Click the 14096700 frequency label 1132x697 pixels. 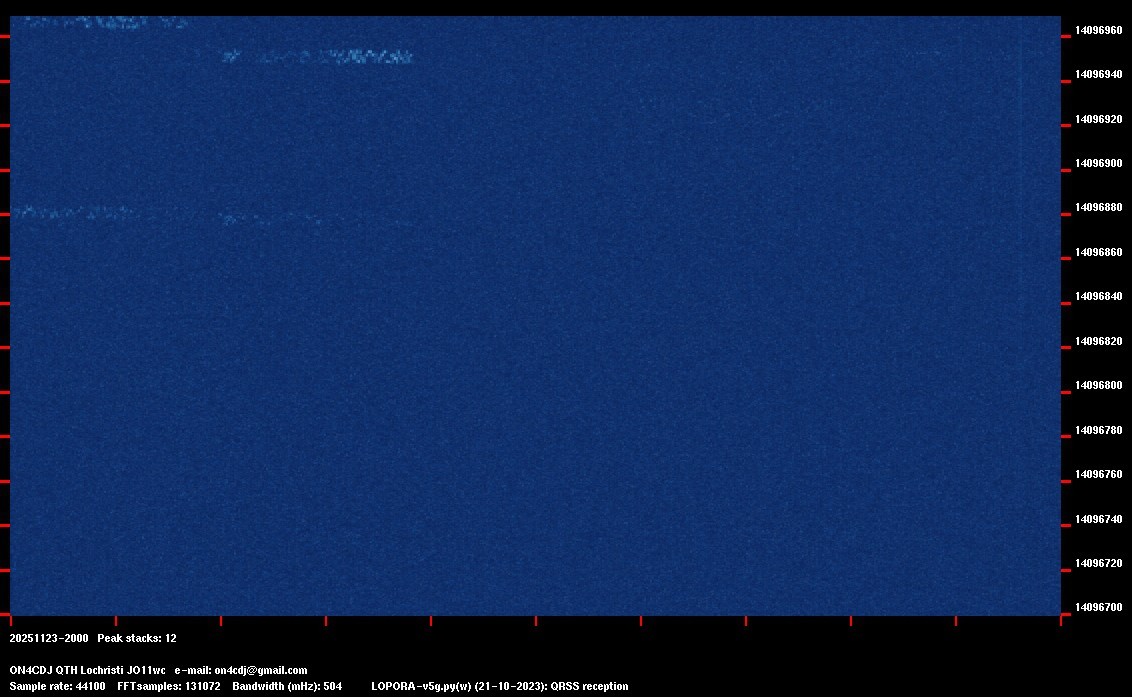tap(1098, 607)
